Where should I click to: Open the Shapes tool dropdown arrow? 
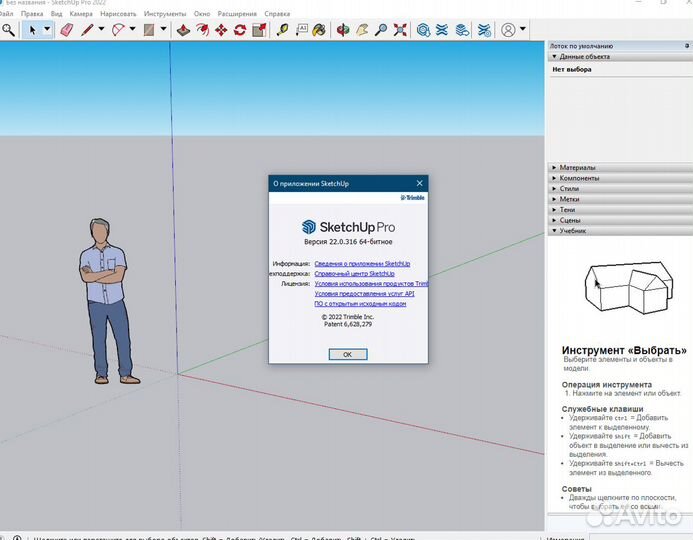[163, 29]
